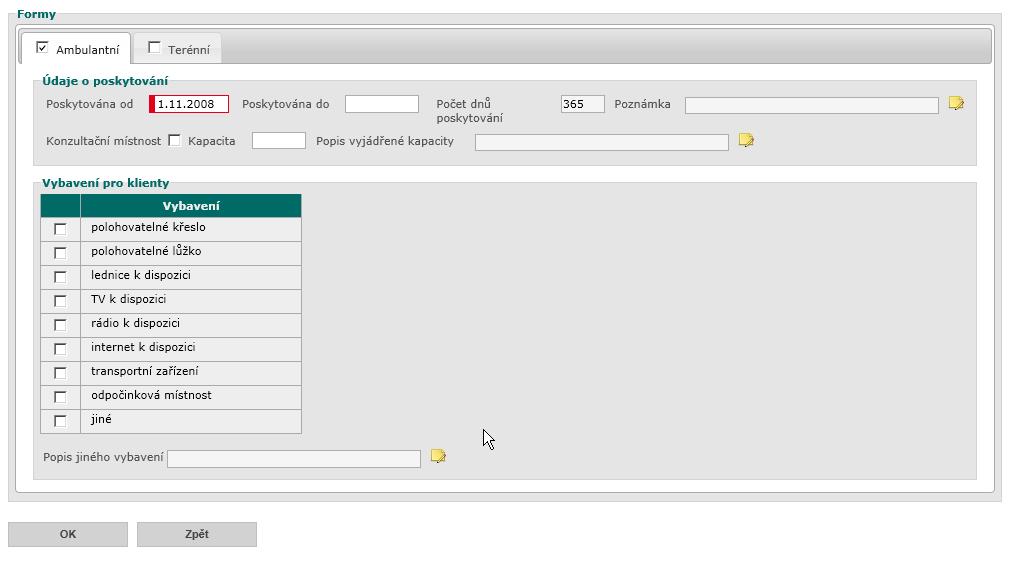Select the odpočinková místnost row text
This screenshot has height=562, width=1012.
pyautogui.click(x=151, y=395)
